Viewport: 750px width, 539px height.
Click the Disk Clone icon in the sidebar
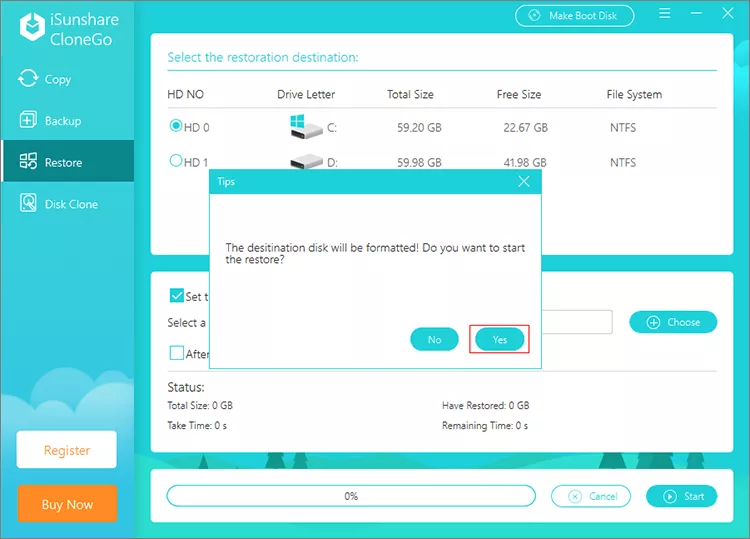pos(28,203)
